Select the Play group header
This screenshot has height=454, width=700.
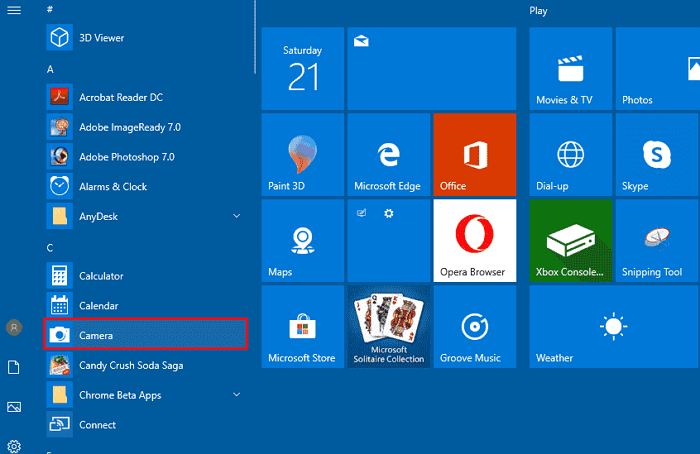538,11
